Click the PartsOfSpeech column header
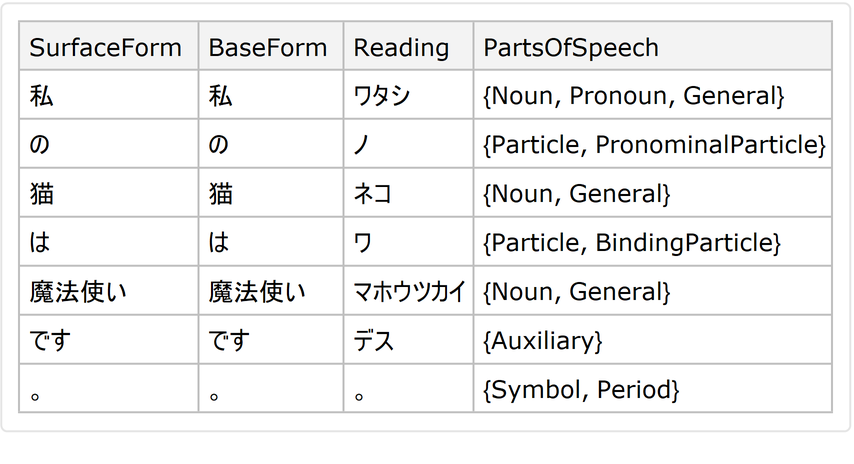Image resolution: width=854 pixels, height=464 pixels. point(571,47)
